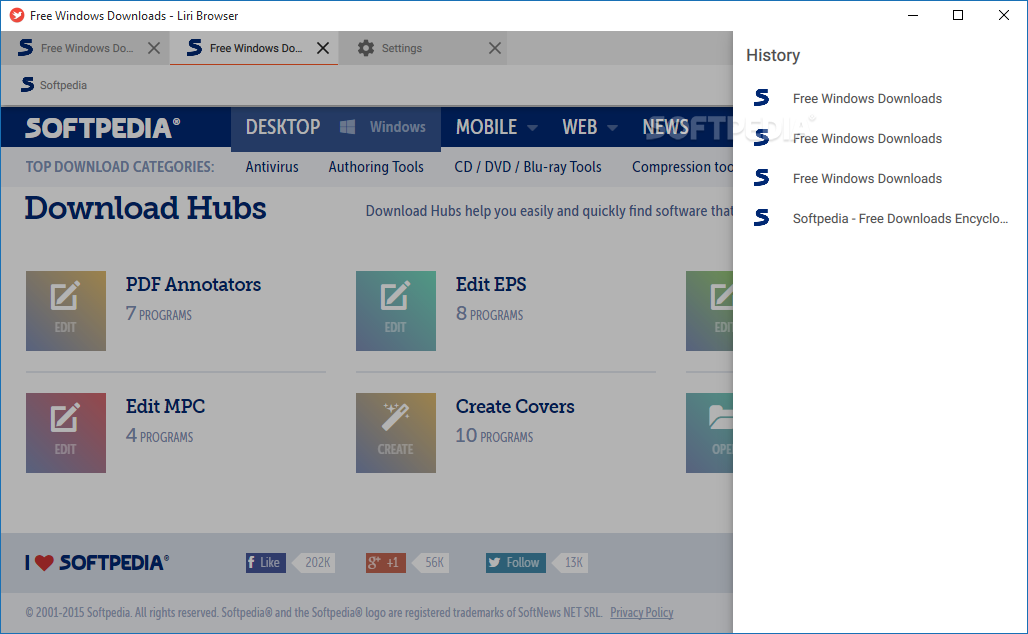1028x634 pixels.
Task: Open the WEB navigation menu
Action: (x=580, y=127)
